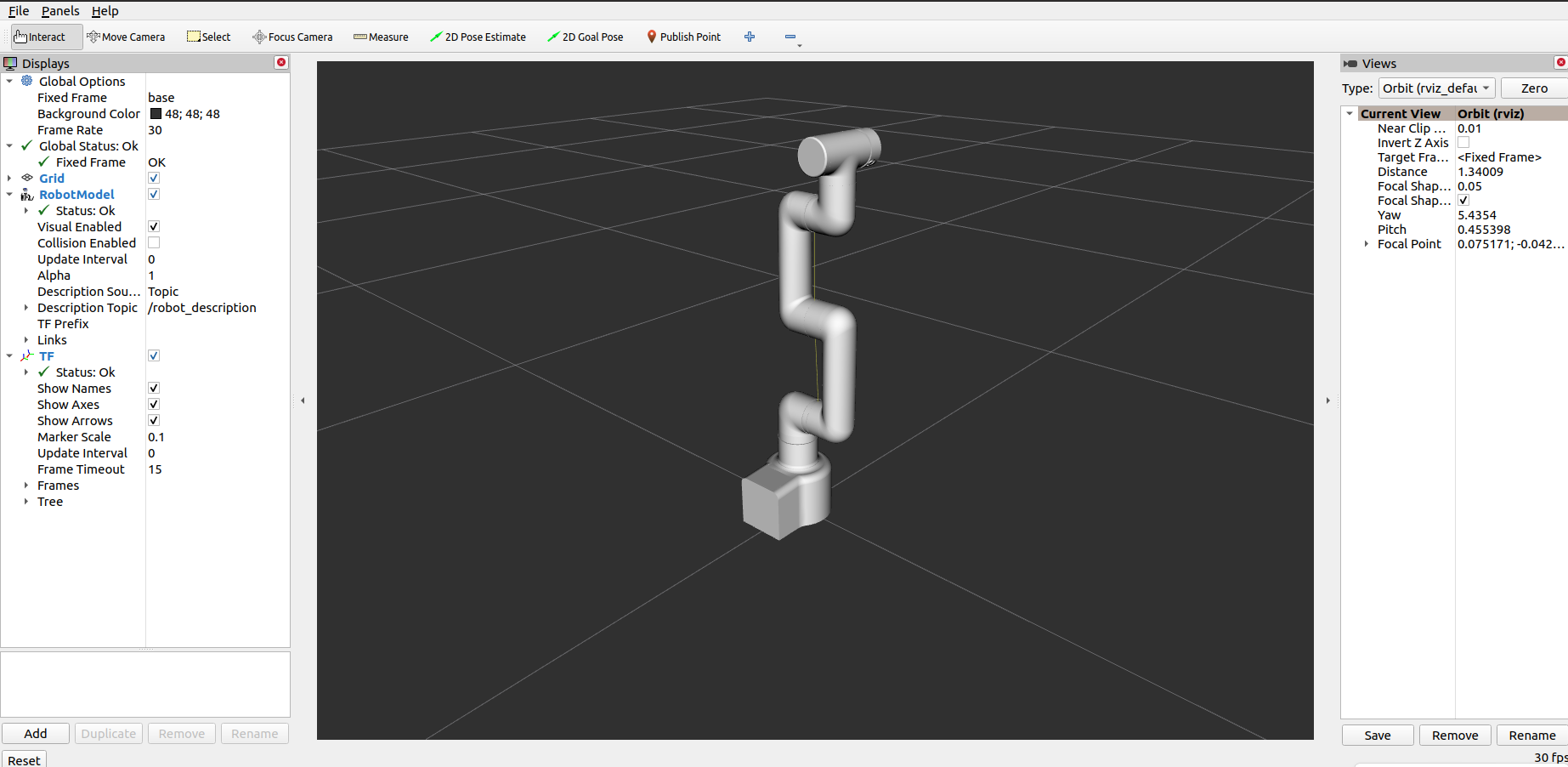Activate the 2D Goal Pose tool

(x=586, y=37)
